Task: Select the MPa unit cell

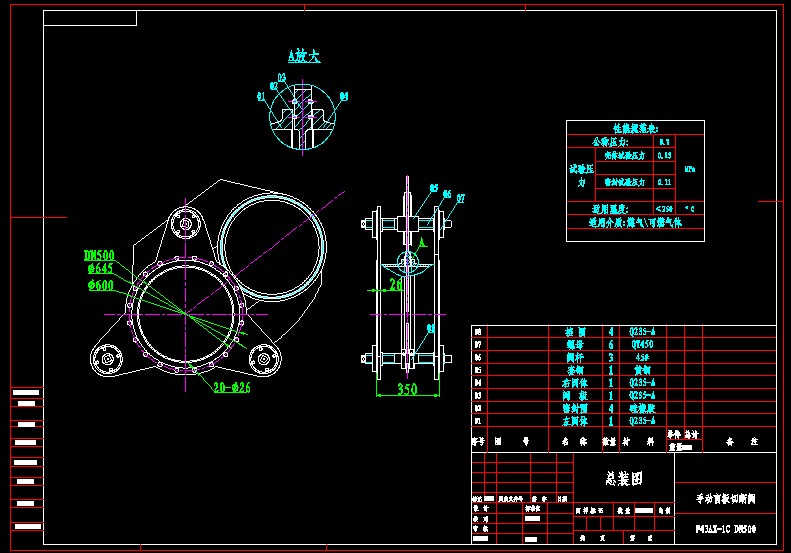Action: tap(690, 169)
